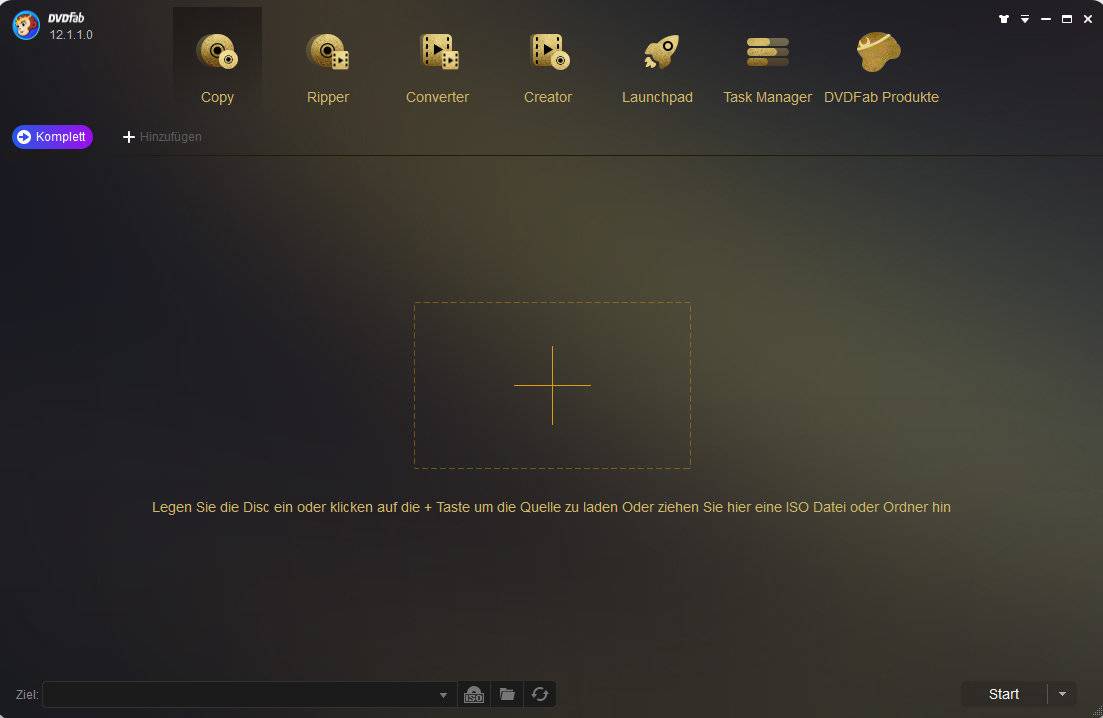The width and height of the screenshot is (1103, 718).
Task: Open the dropdown arrow beside Start
Action: (x=1062, y=694)
